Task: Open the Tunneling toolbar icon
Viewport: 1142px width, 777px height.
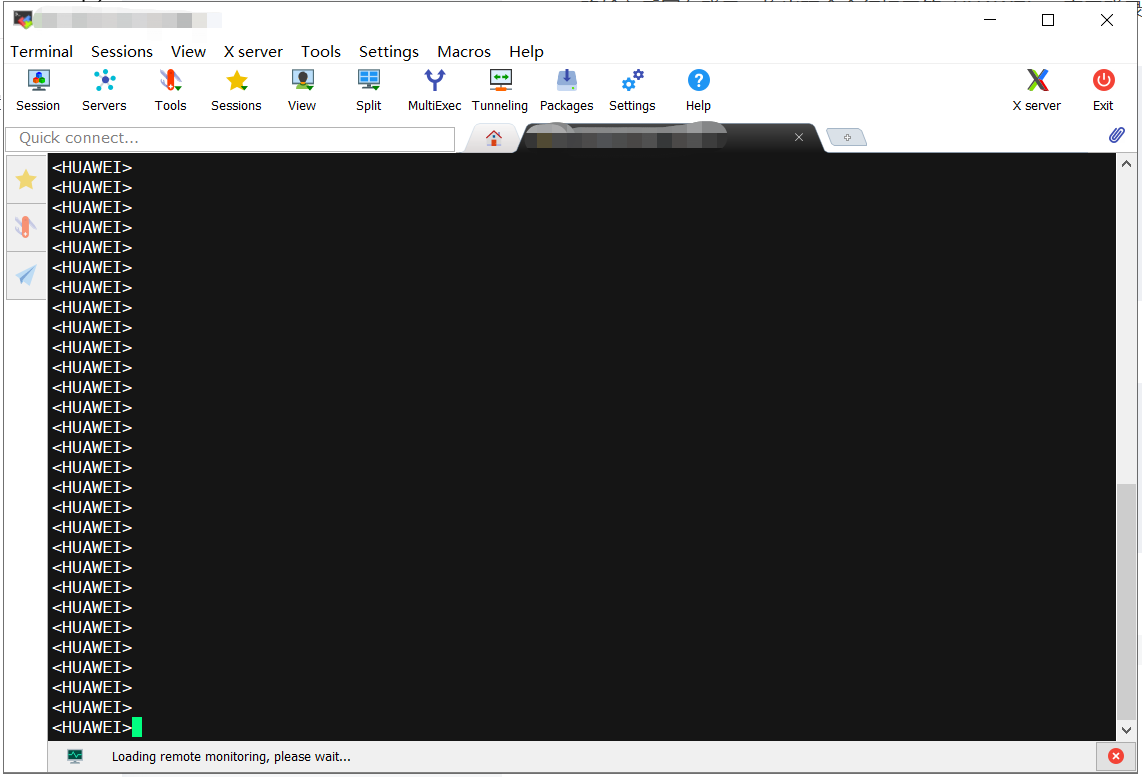Action: click(500, 90)
